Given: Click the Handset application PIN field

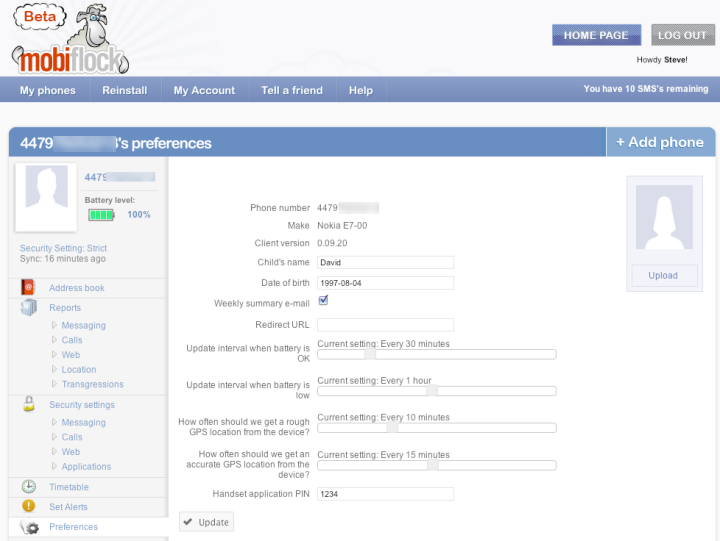Looking at the screenshot, I should tap(385, 494).
